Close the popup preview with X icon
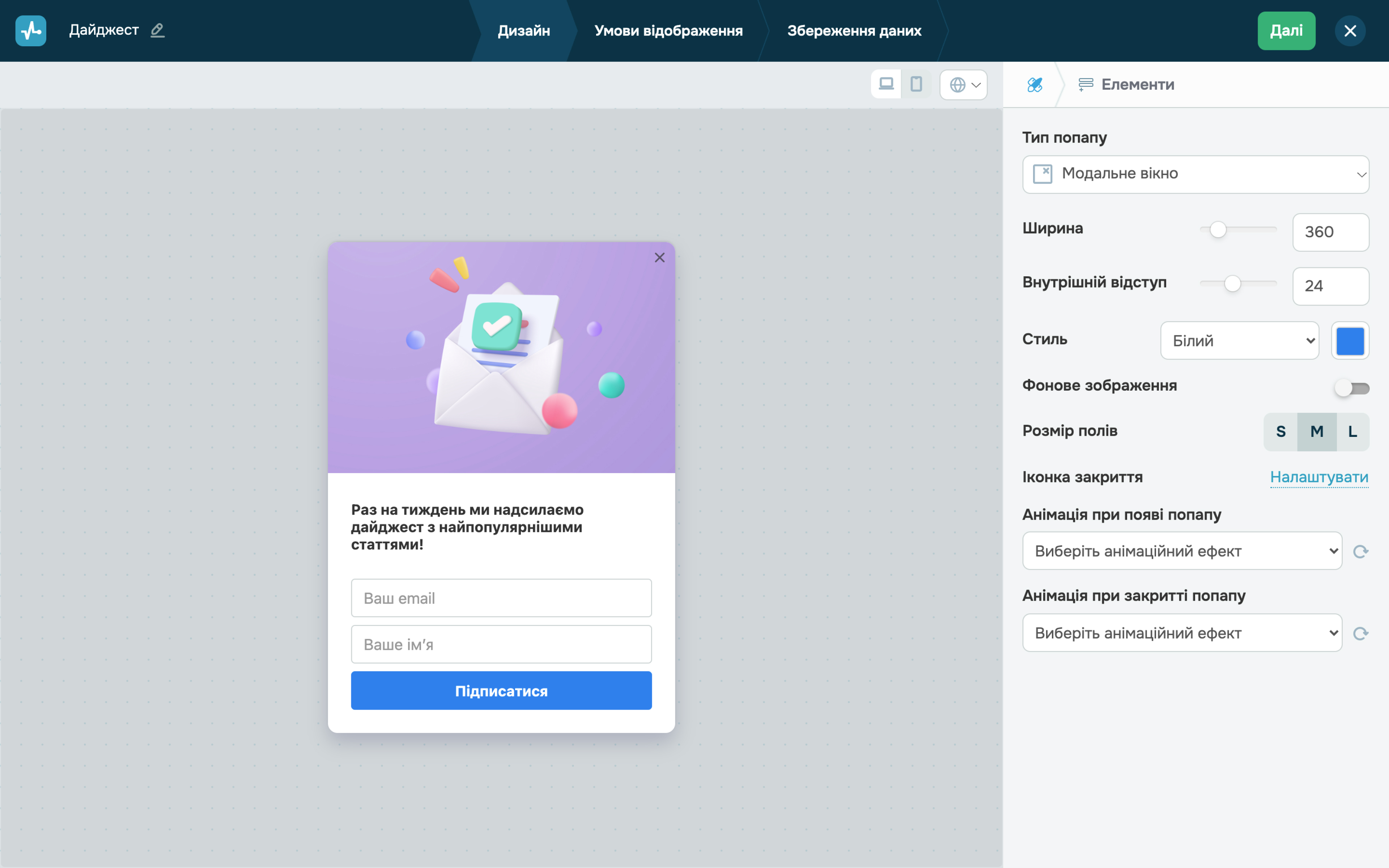 click(x=659, y=258)
